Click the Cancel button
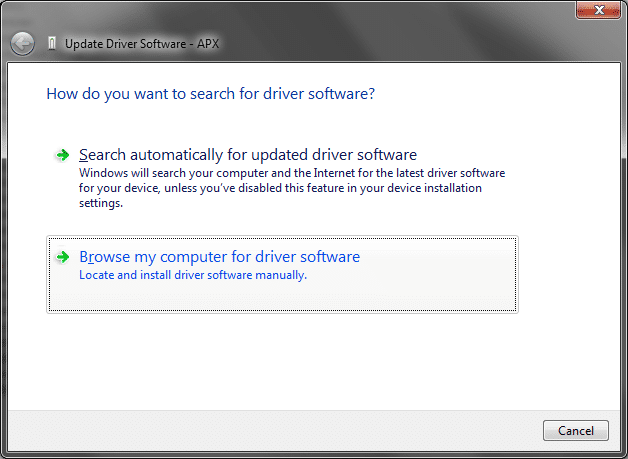This screenshot has width=628, height=459. (x=576, y=431)
